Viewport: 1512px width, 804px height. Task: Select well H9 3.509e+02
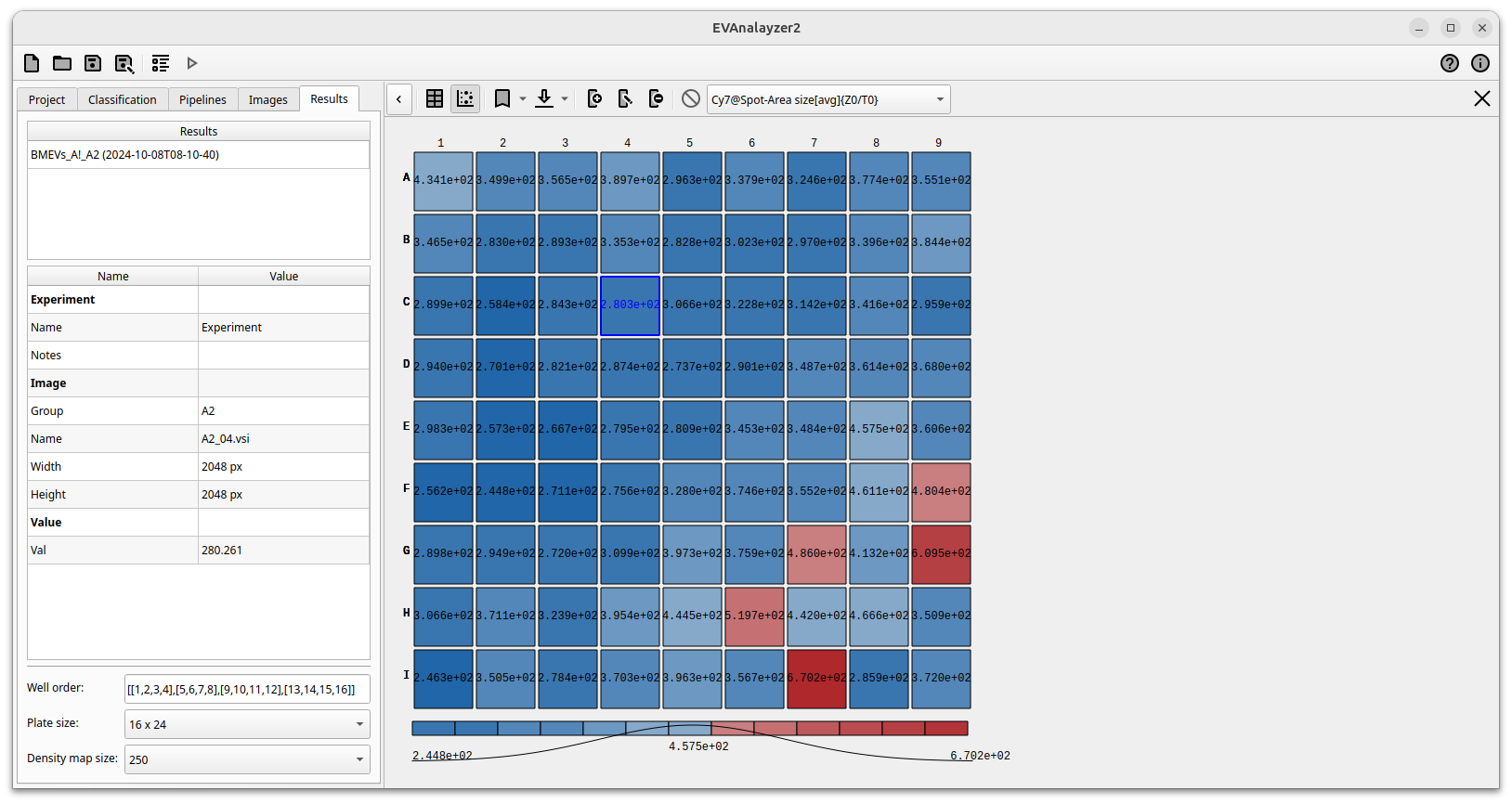[x=941, y=616]
